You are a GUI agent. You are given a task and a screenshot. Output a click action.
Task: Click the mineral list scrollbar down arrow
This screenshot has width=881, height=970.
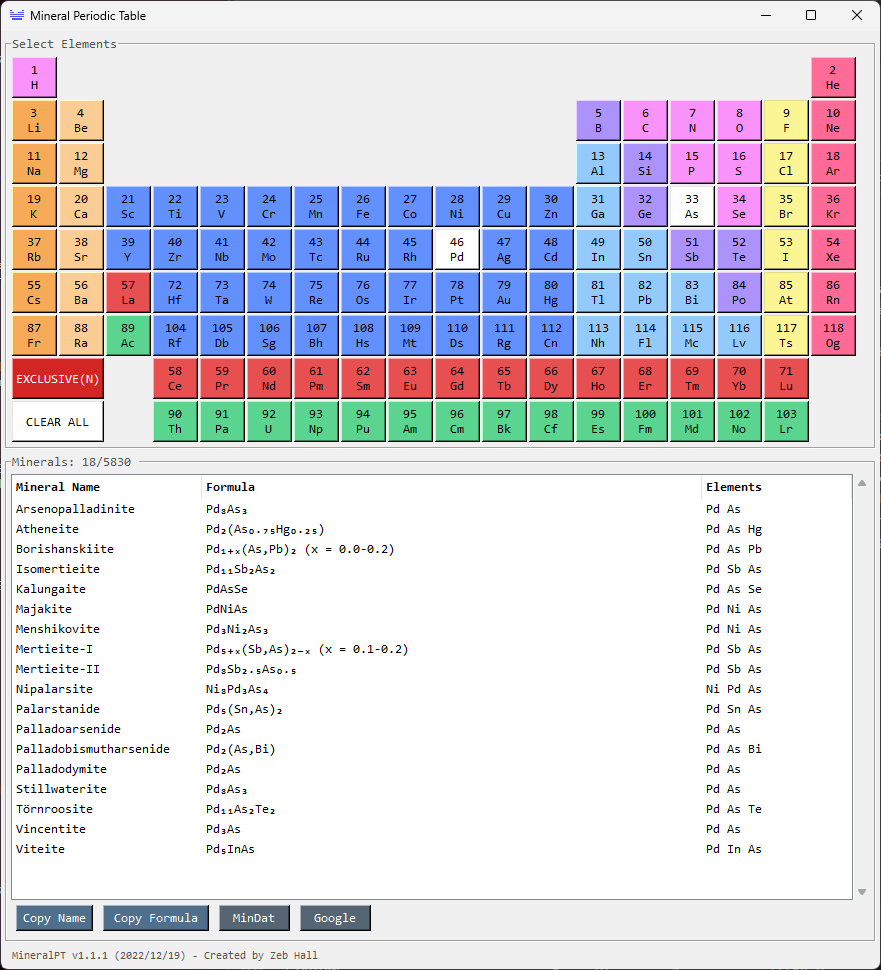coord(861,891)
